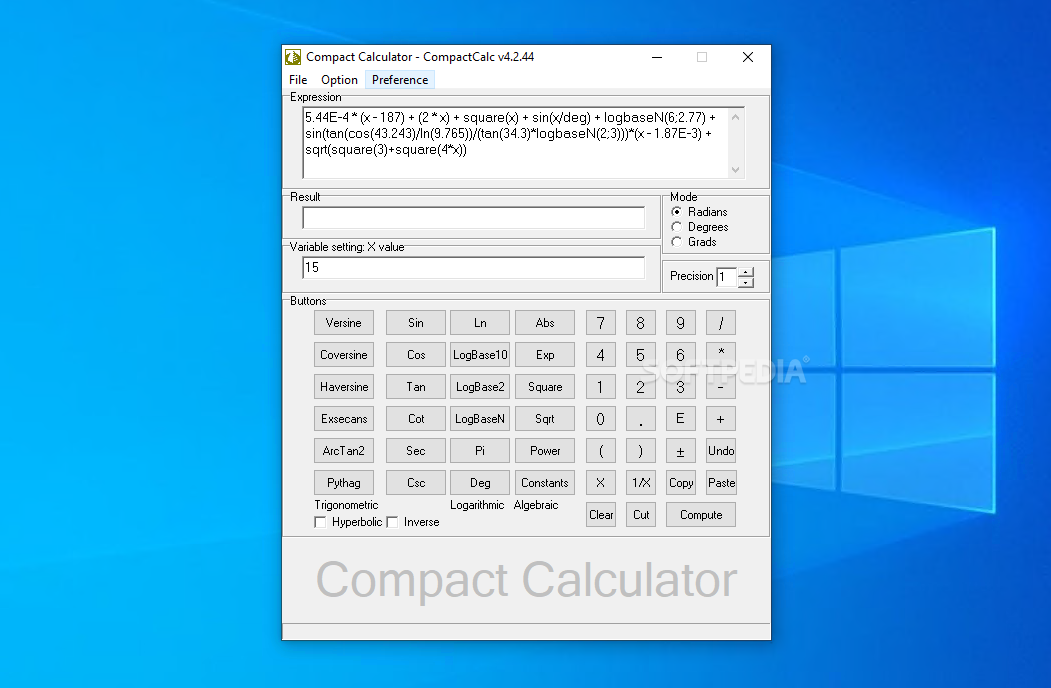Click the Square button
This screenshot has width=1051, height=688.
pyautogui.click(x=545, y=387)
